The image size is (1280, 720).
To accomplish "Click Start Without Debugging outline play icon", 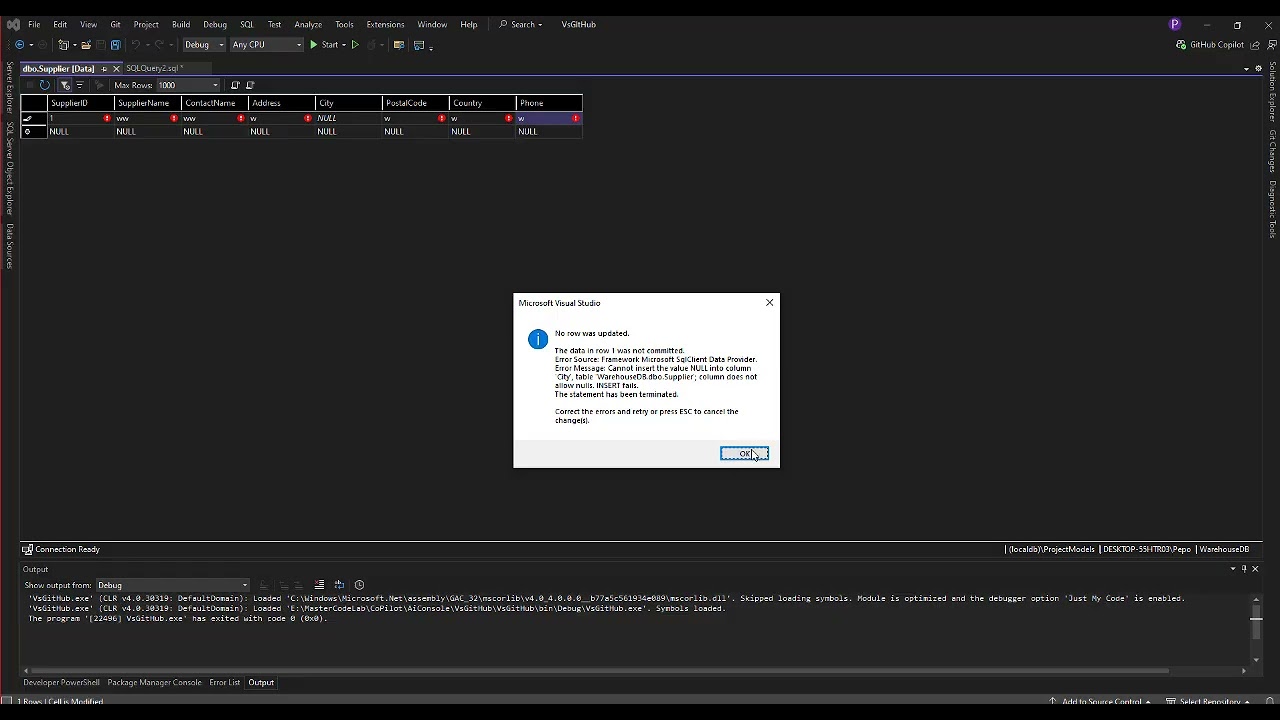I will click(355, 45).
